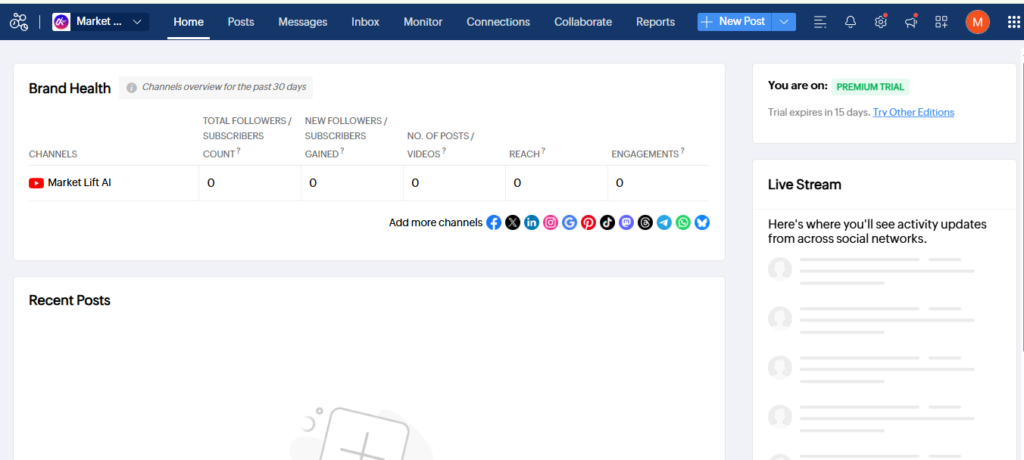Click the Total Followers count value 0
This screenshot has width=1024, height=460.
[211, 184]
